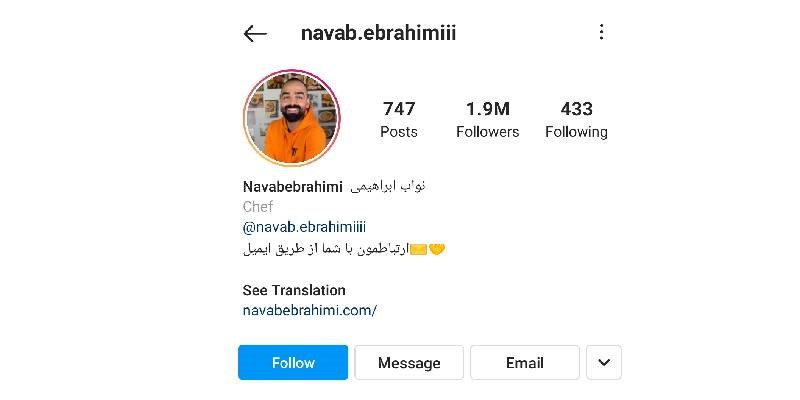Open the @navab.ebrahimiiii mention link

tap(304, 227)
